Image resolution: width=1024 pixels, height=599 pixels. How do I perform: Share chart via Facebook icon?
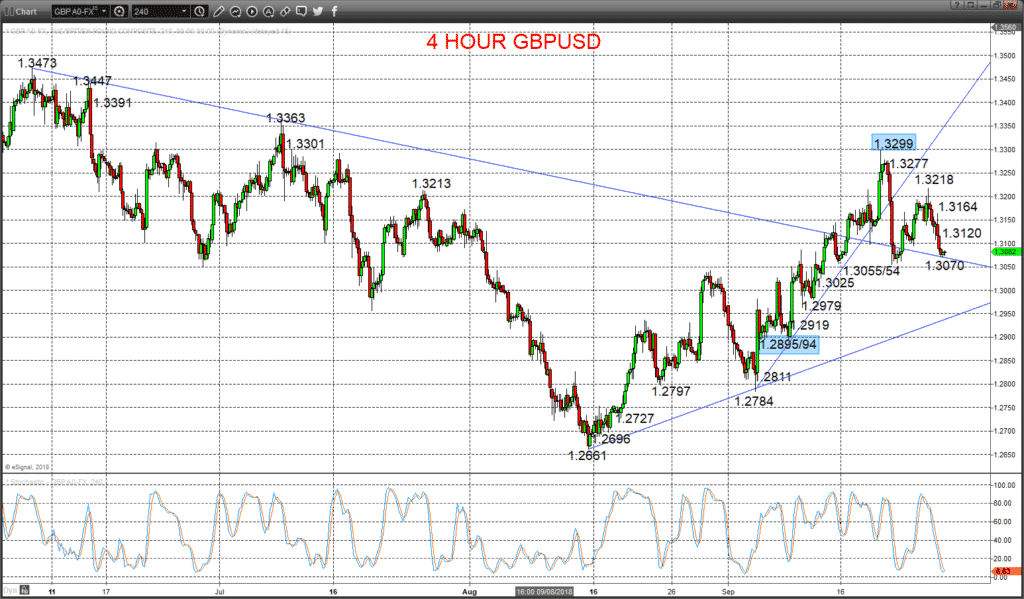tap(334, 11)
